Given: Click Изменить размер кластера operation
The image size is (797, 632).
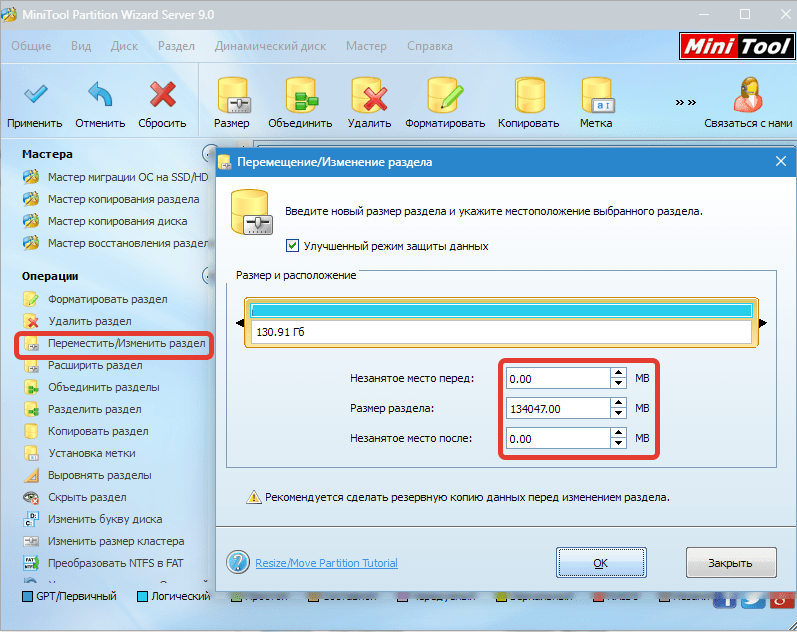Looking at the screenshot, I should click(x=104, y=541).
